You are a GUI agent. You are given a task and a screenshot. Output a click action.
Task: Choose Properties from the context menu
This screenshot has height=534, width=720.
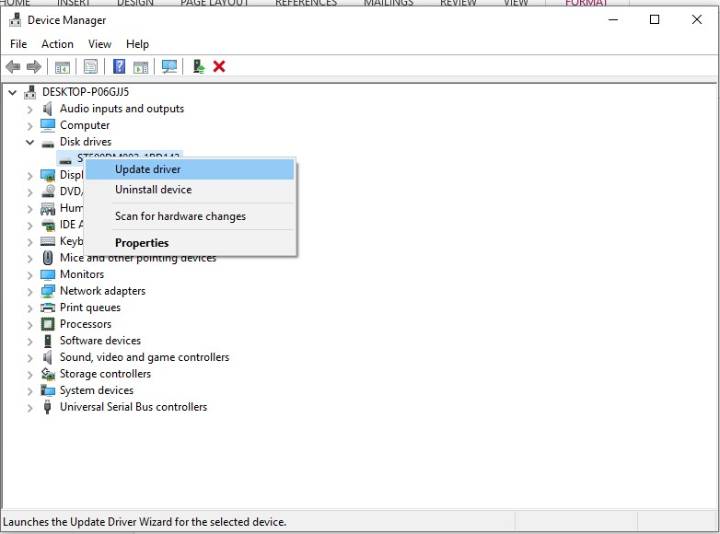point(190,243)
